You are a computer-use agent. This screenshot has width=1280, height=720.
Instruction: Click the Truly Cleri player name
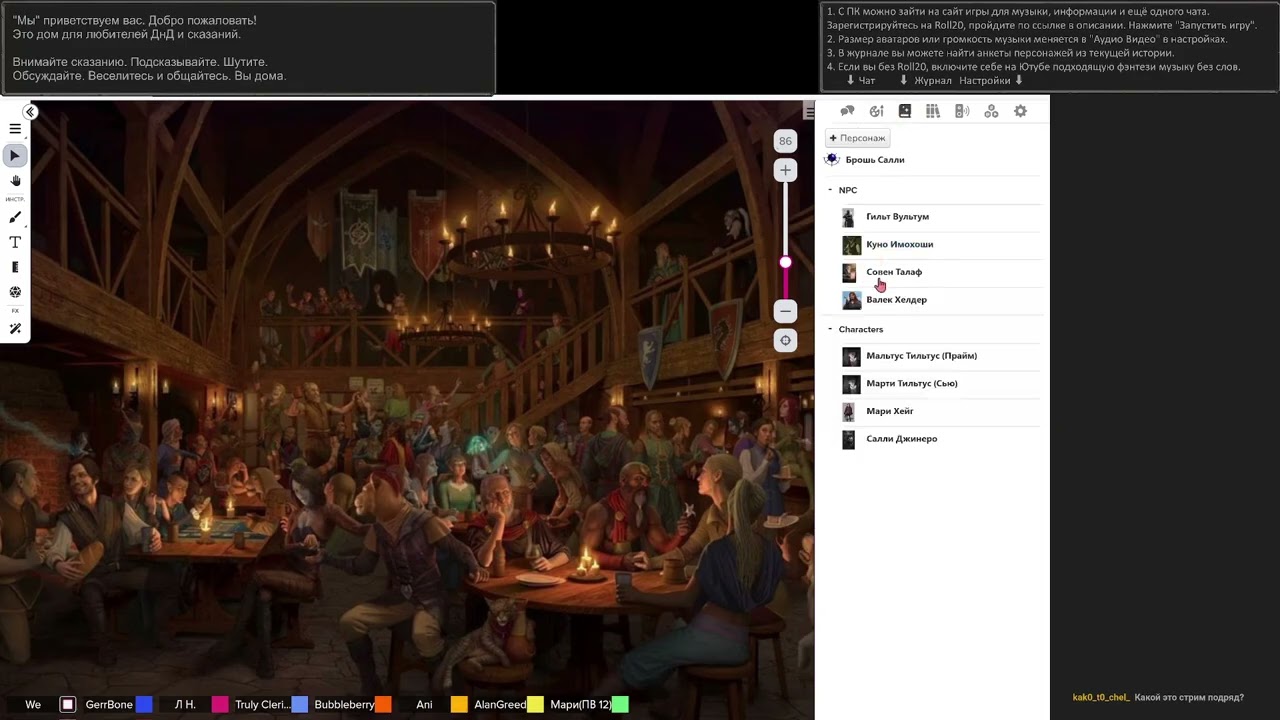click(262, 705)
